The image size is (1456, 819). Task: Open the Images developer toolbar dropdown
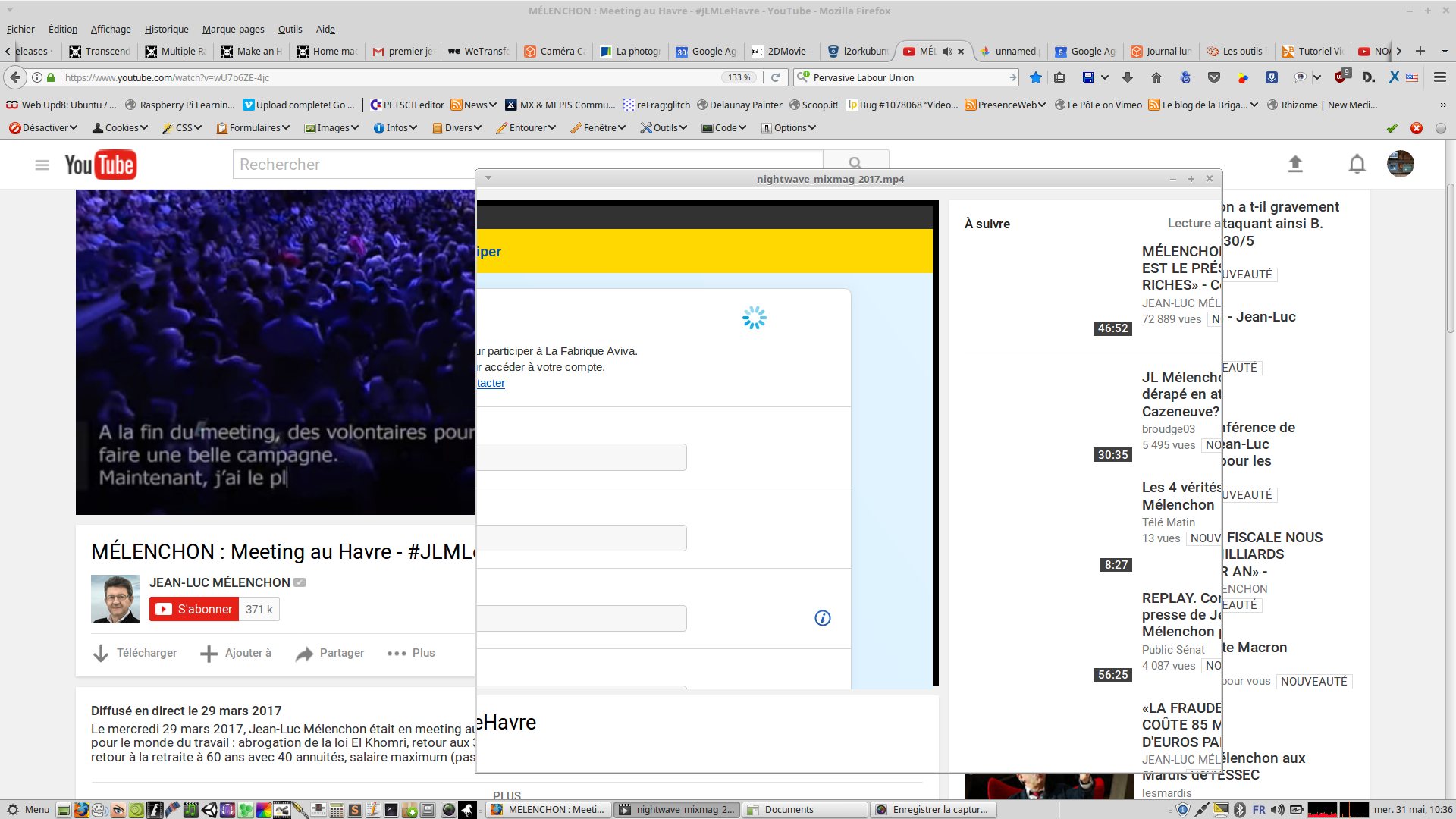(x=331, y=128)
